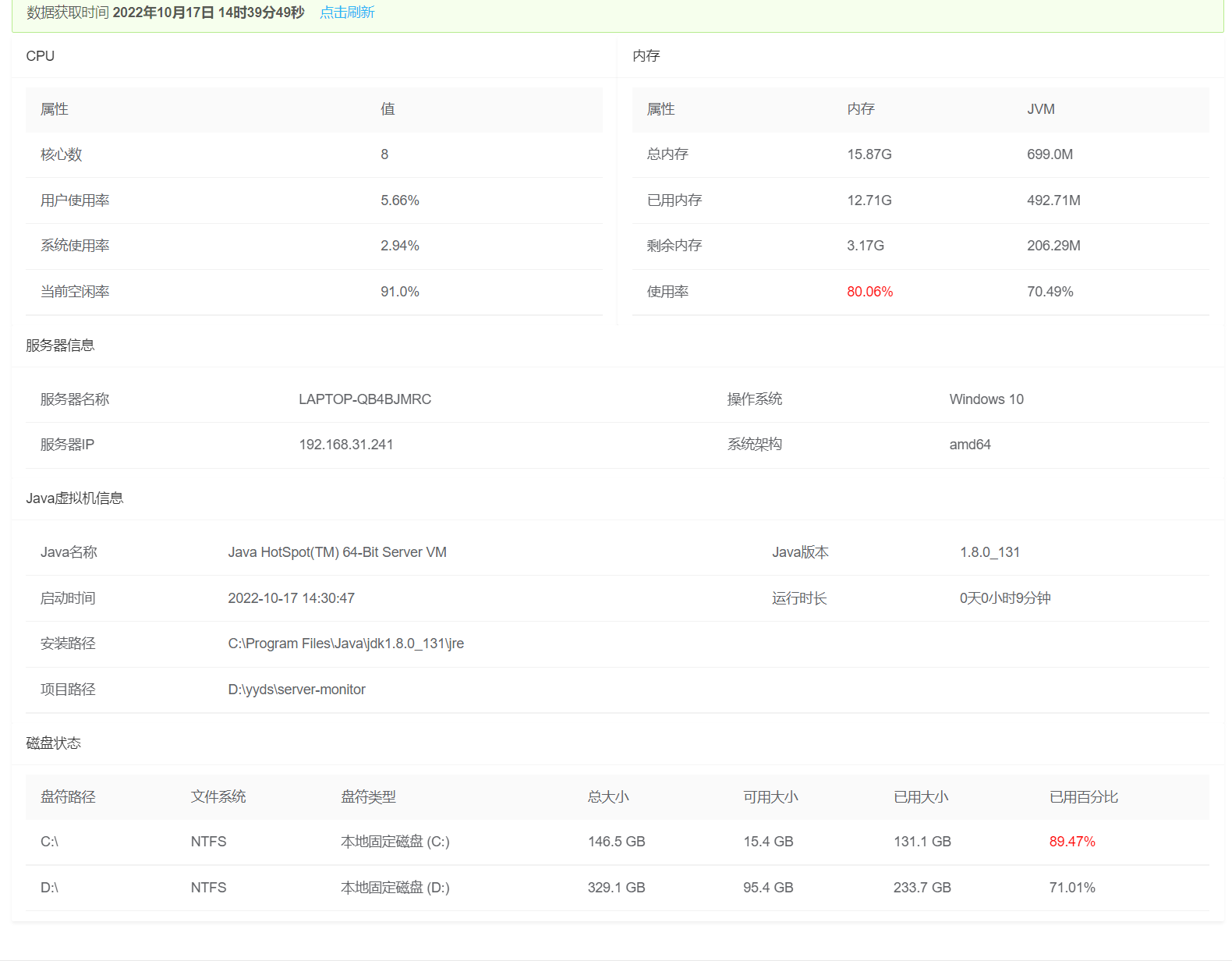Click the 安装路径 label
The height and width of the screenshot is (961, 1232).
pyautogui.click(x=68, y=644)
